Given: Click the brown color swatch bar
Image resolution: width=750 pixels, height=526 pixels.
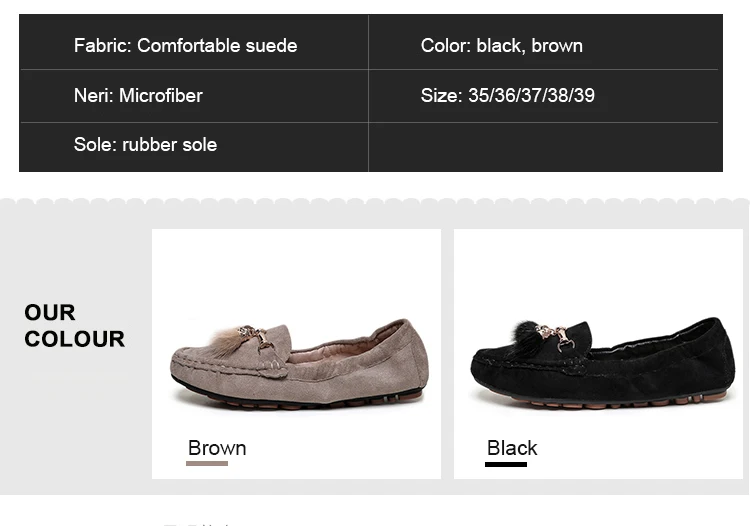Looking at the screenshot, I should (207, 463).
